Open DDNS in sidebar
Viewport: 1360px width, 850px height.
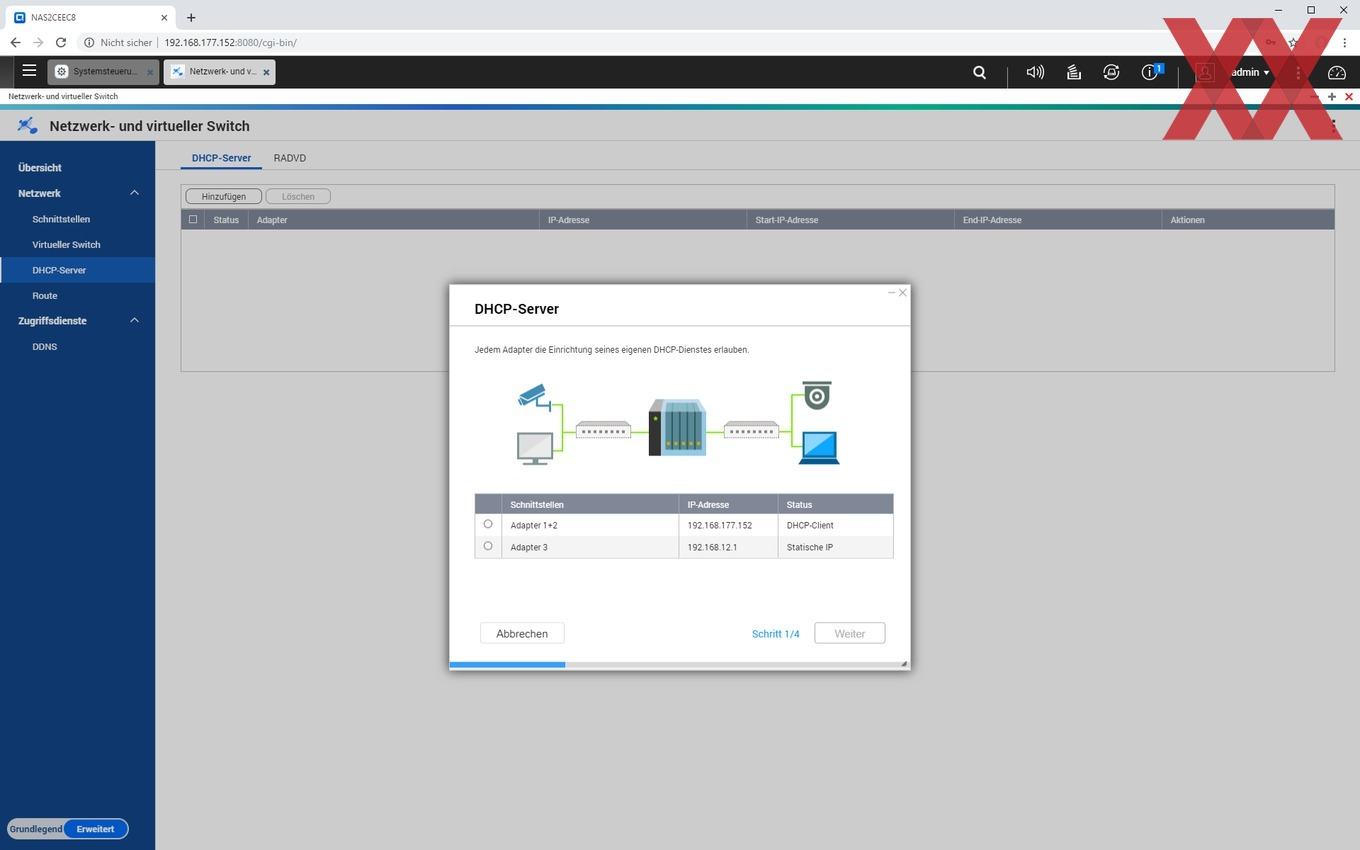(45, 347)
